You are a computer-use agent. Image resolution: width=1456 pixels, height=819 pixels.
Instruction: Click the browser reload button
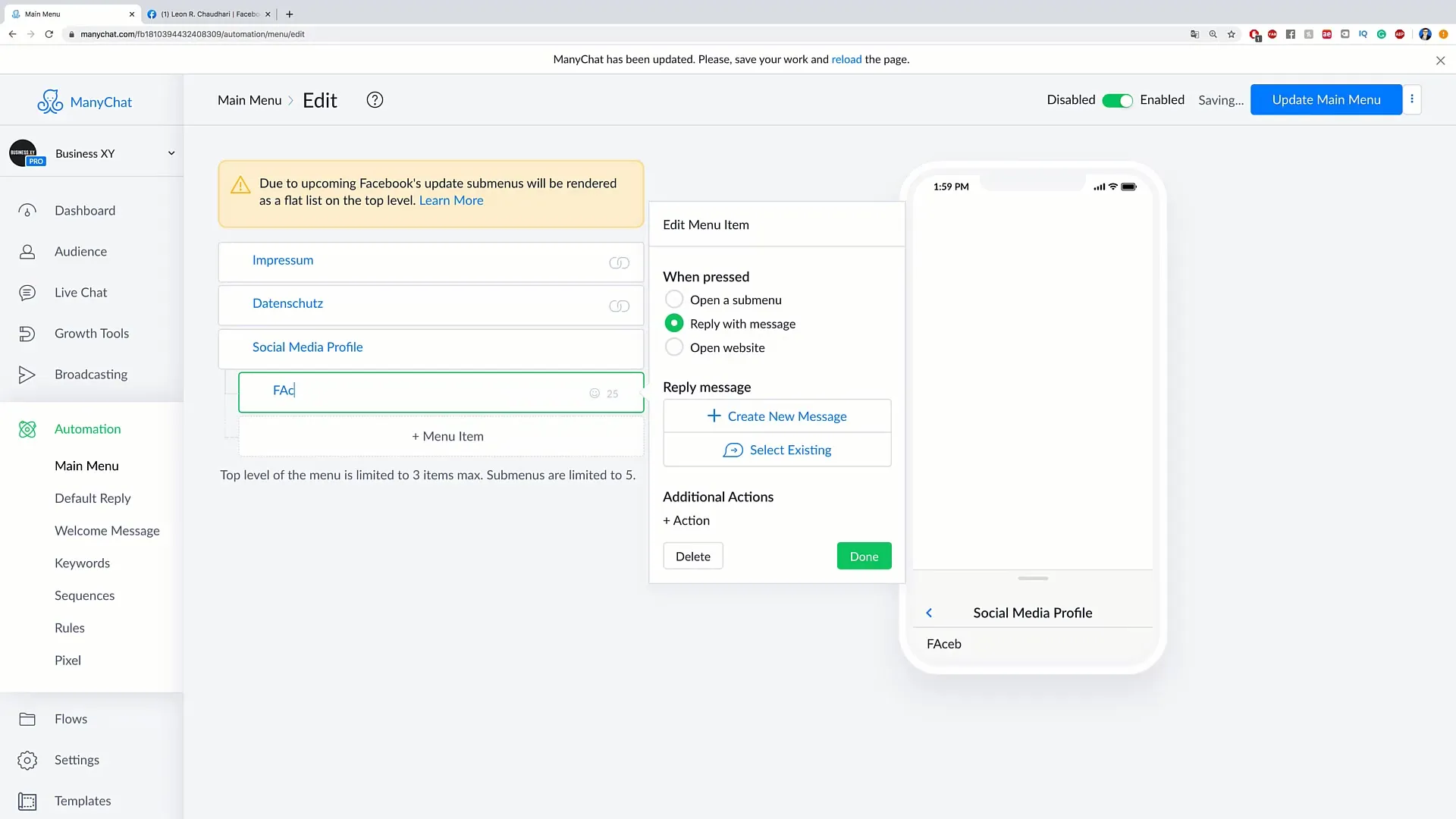[x=49, y=34]
